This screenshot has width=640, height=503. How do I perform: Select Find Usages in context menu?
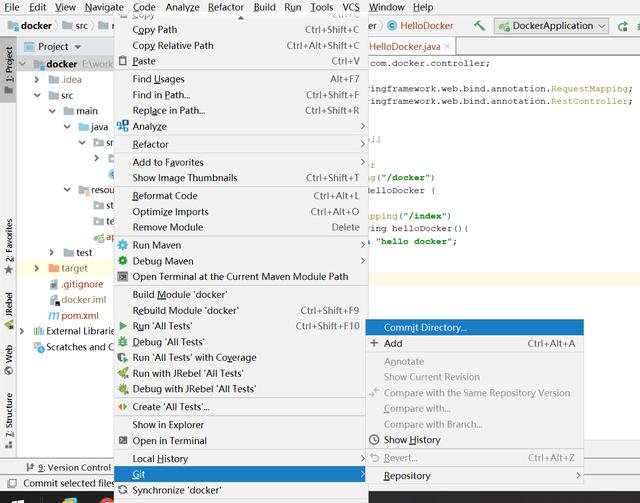[241, 79]
